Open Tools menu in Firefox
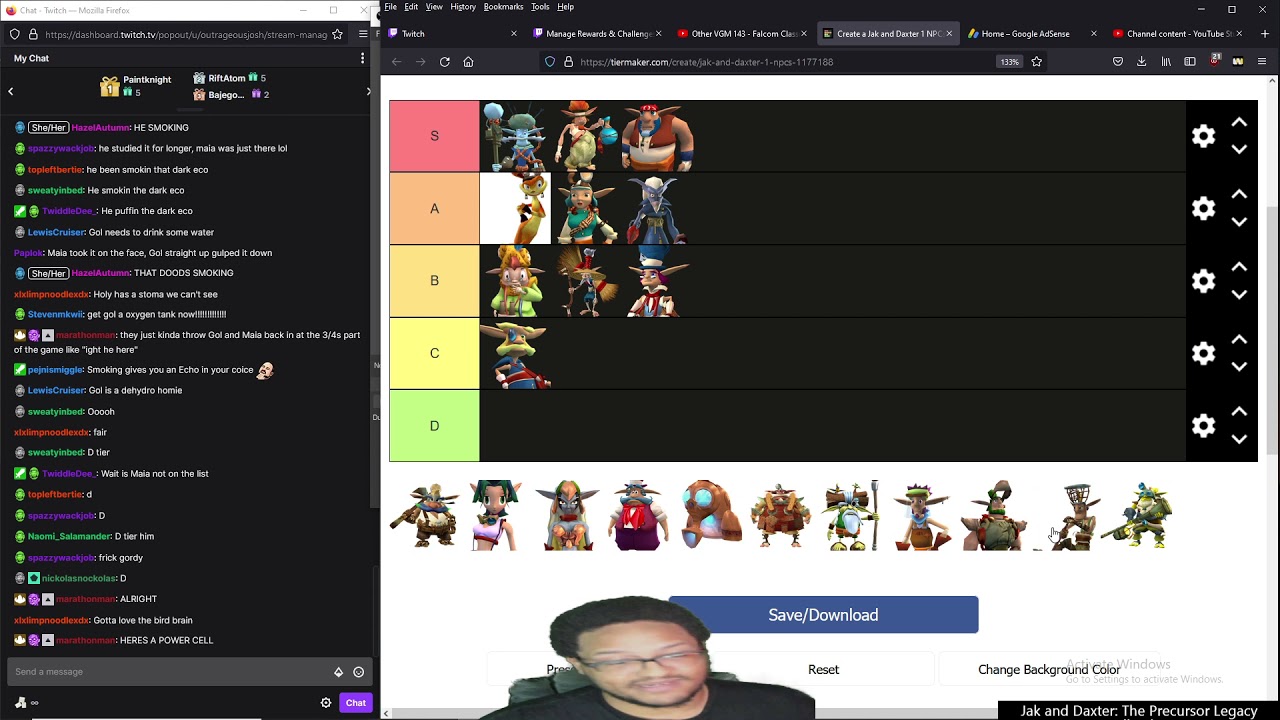This screenshot has height=720, width=1280. pos(540,7)
